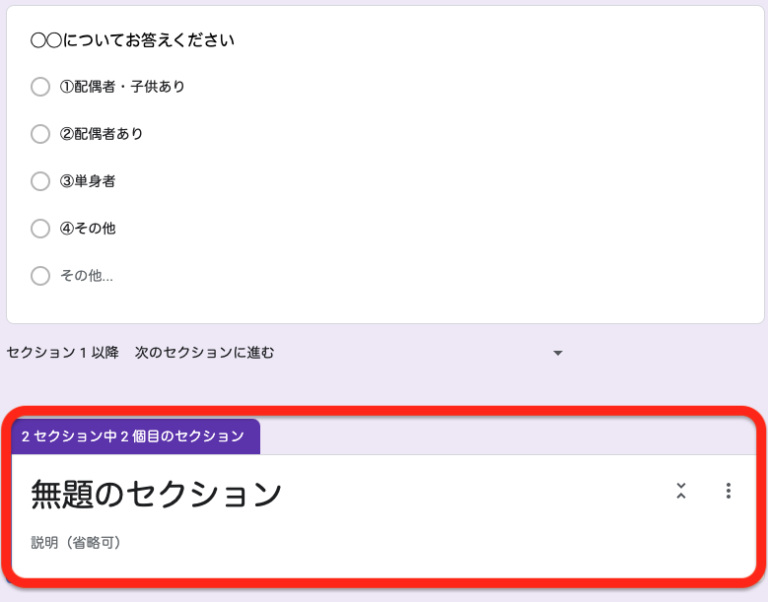Select the ①配偶者・子供あり radio button
The height and width of the screenshot is (602, 768).
40,87
